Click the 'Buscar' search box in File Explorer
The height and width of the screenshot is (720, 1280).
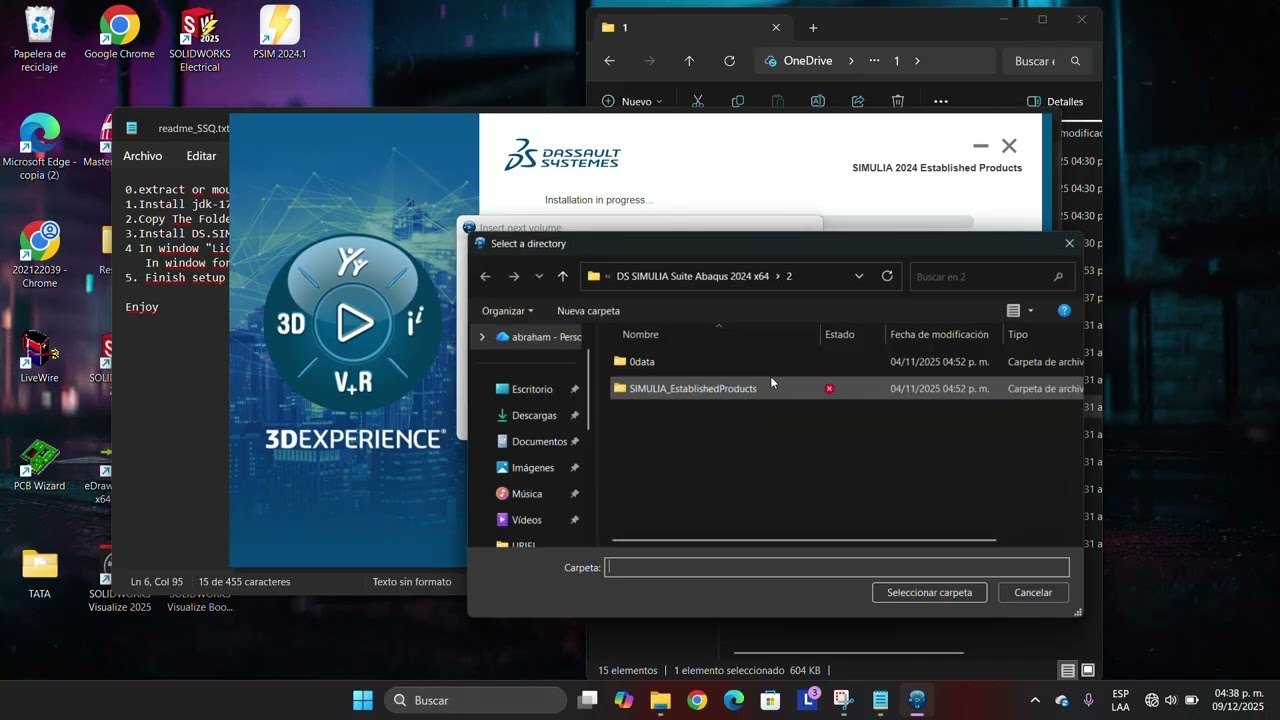tap(1047, 61)
